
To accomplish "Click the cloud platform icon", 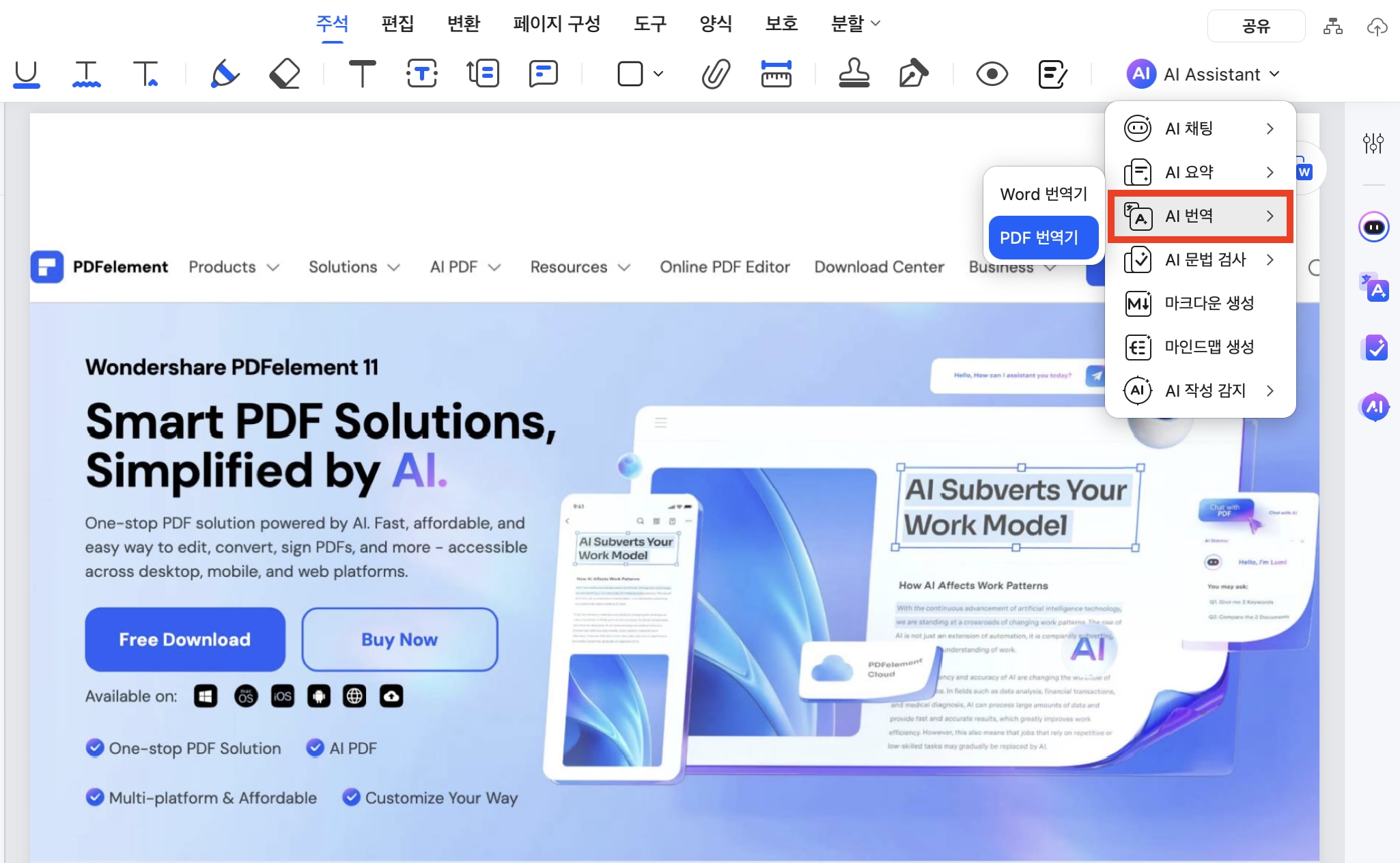I will coord(391,696).
